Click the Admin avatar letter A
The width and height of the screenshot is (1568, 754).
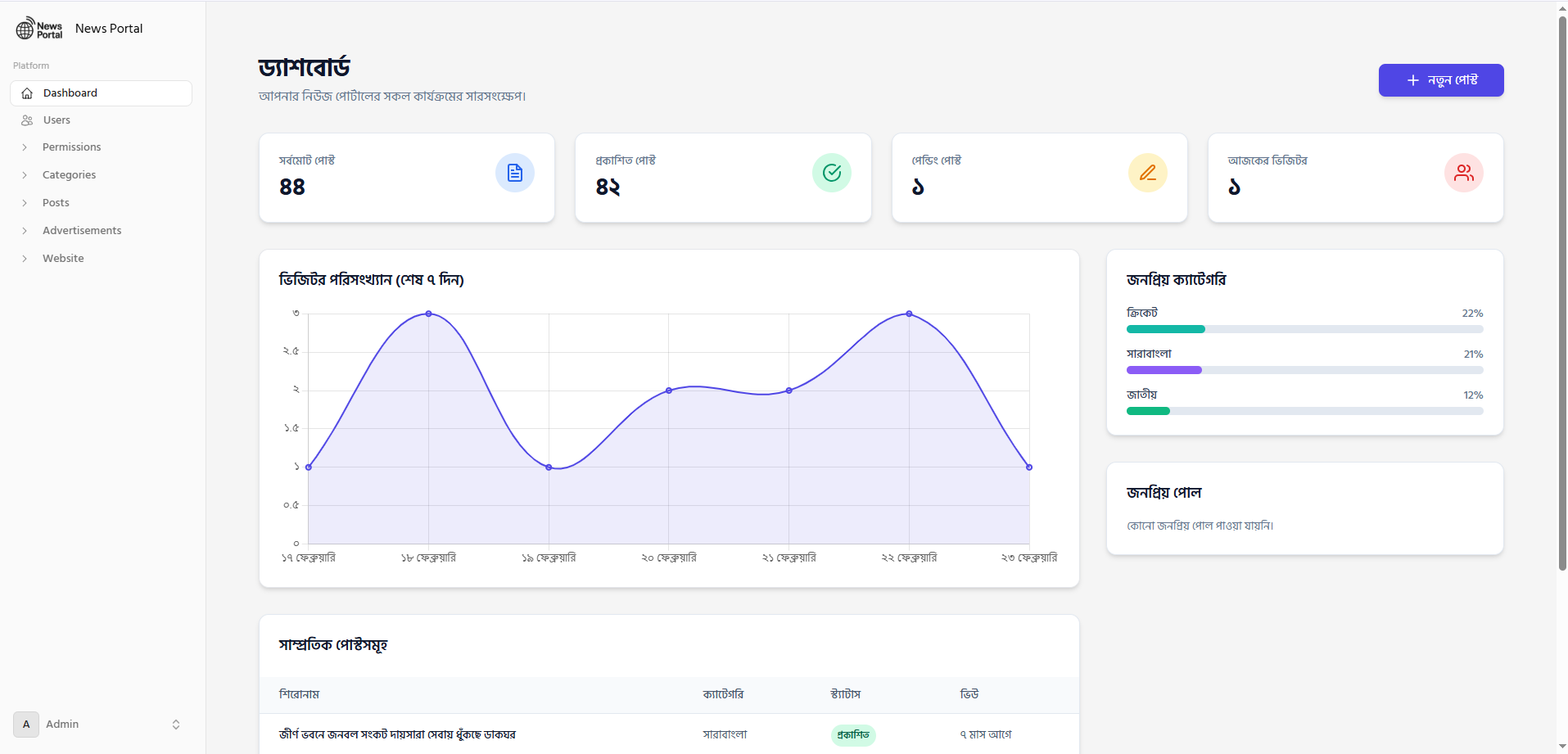click(x=26, y=725)
